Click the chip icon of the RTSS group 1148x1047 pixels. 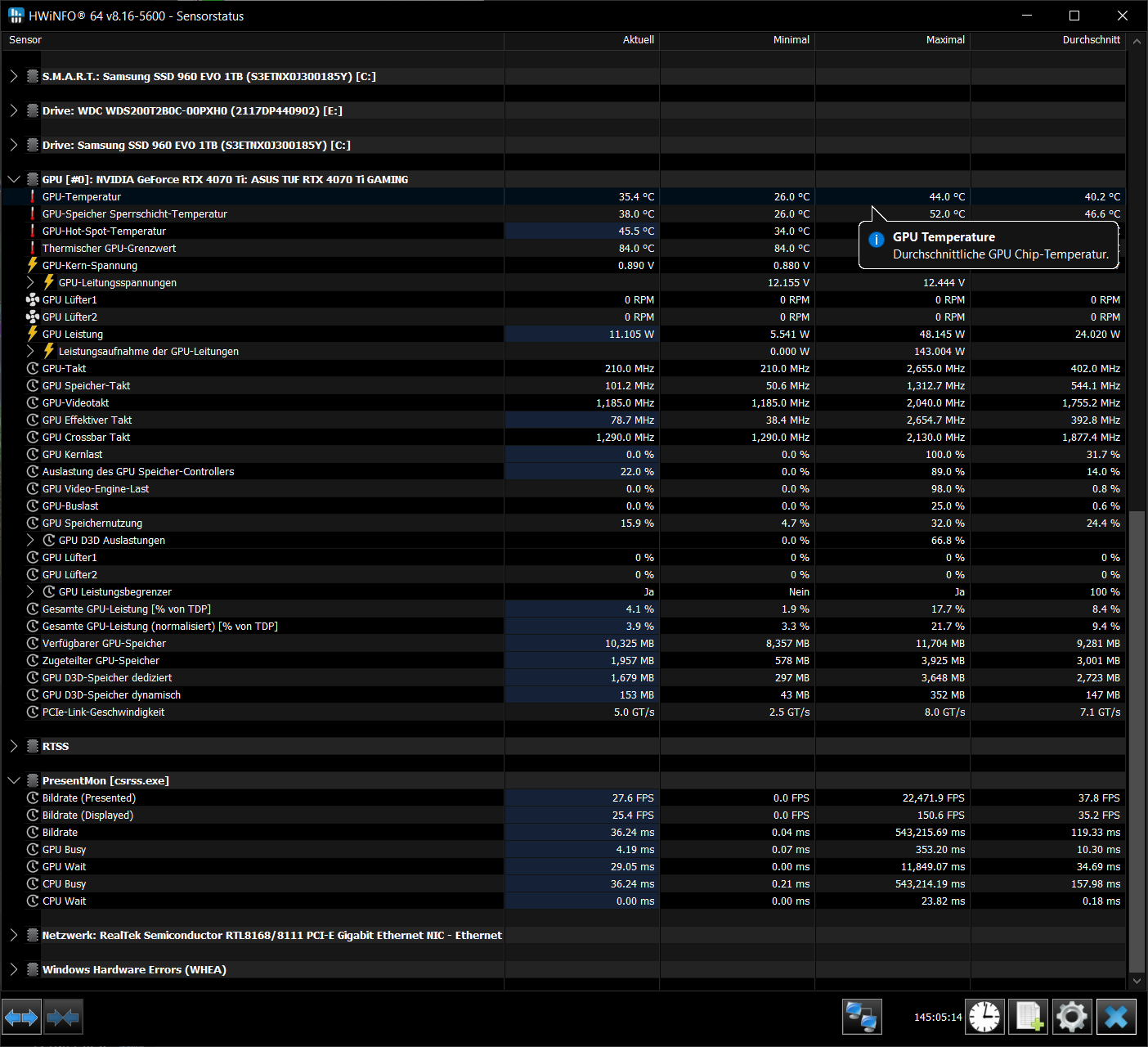(x=33, y=747)
